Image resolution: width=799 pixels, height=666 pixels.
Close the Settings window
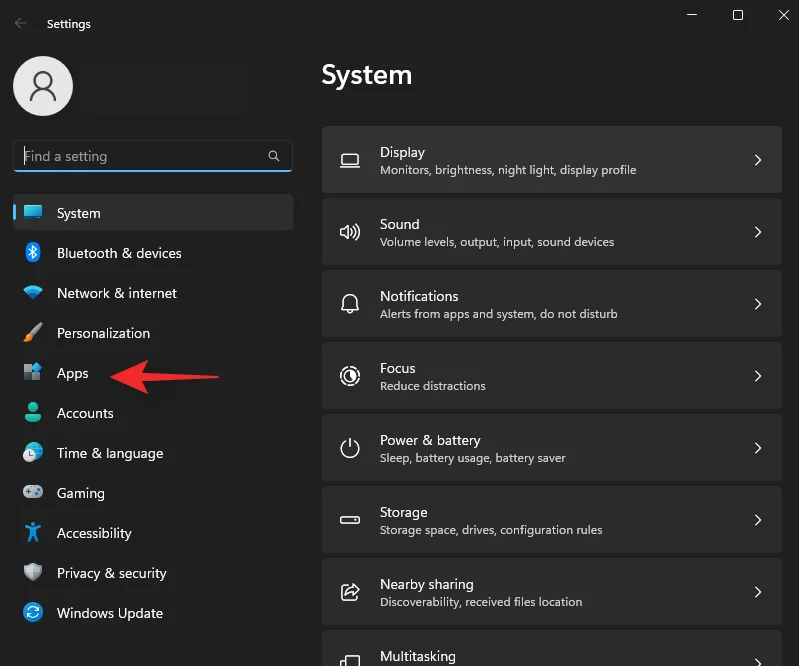[784, 15]
